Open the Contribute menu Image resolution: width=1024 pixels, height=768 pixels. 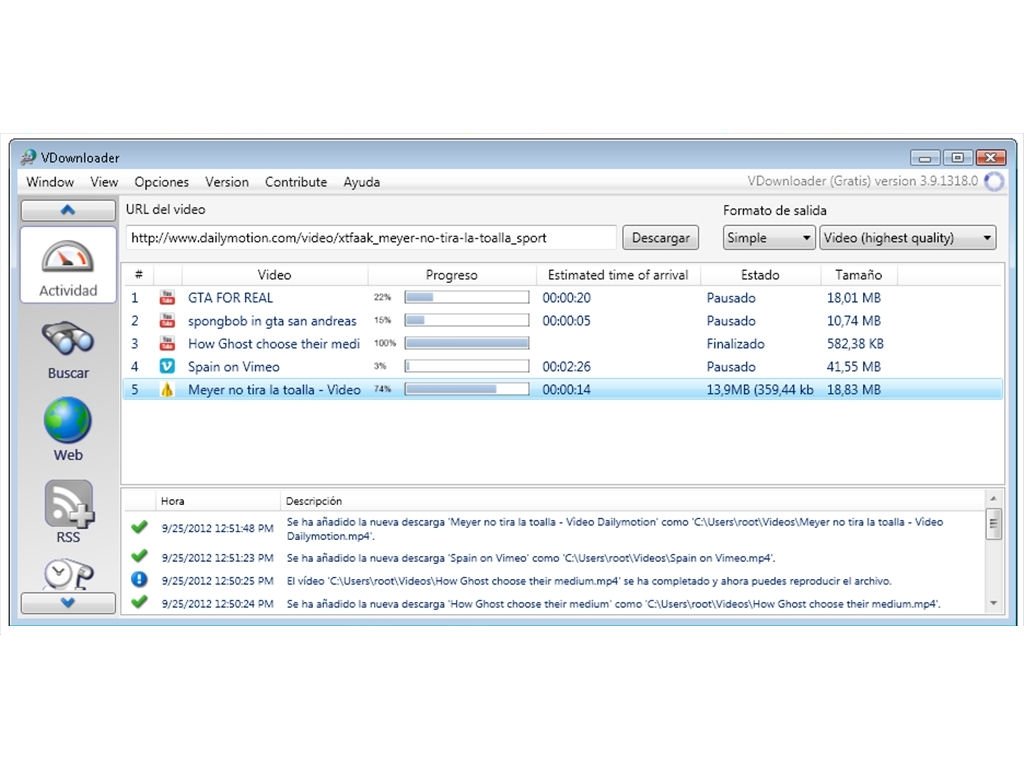pyautogui.click(x=296, y=182)
